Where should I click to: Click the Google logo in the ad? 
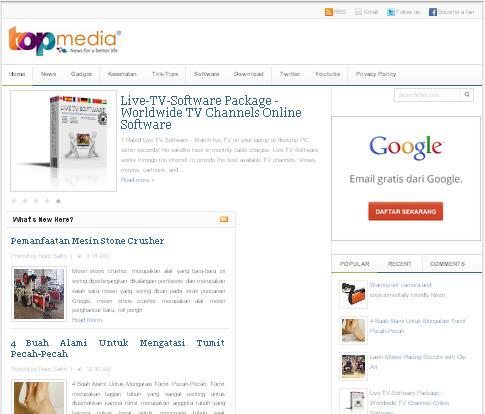pos(406,147)
